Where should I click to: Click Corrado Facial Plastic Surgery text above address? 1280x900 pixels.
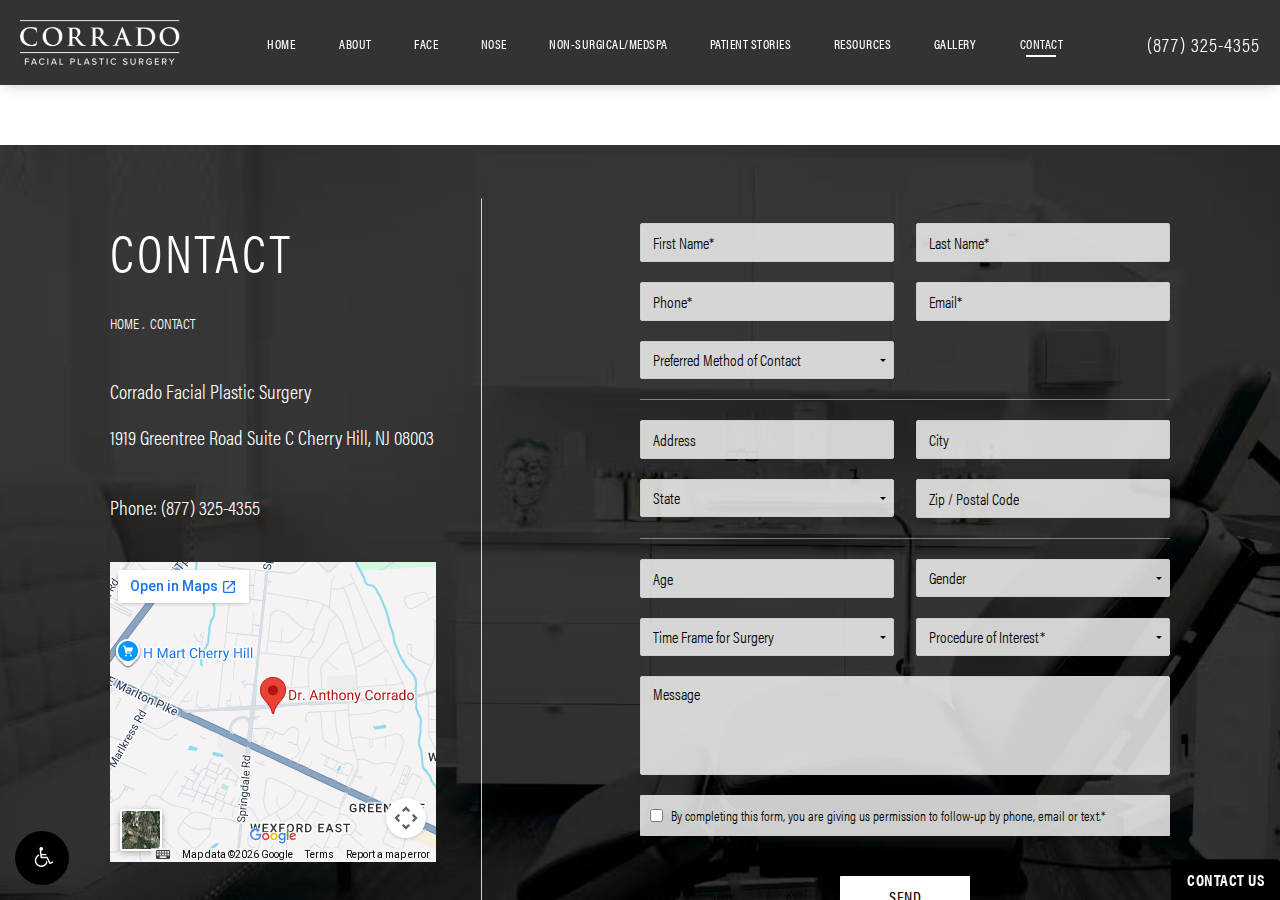click(211, 392)
